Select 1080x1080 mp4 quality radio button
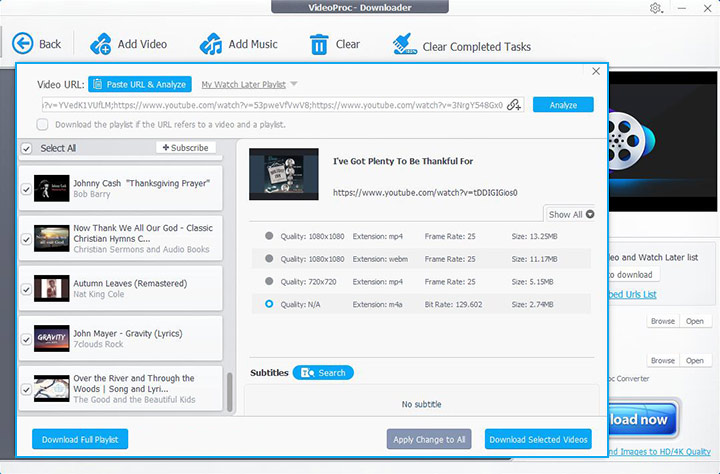Viewport: 720px width, 474px height. pos(269,236)
